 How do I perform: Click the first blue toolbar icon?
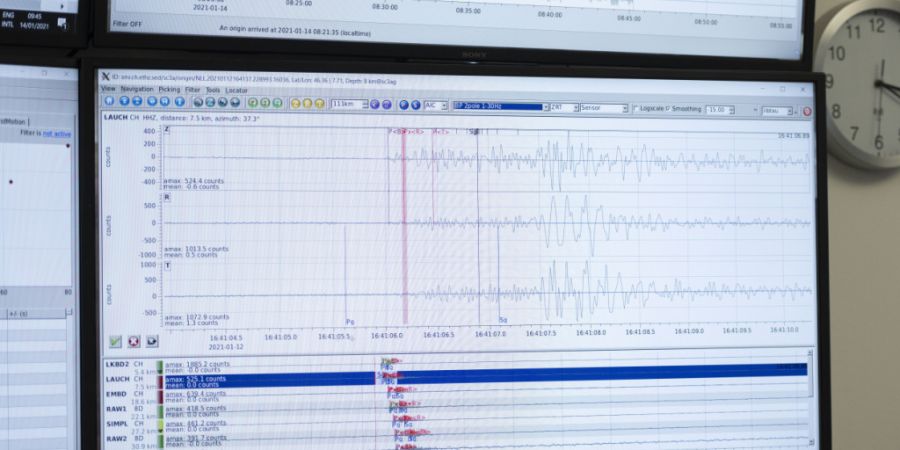(x=109, y=103)
